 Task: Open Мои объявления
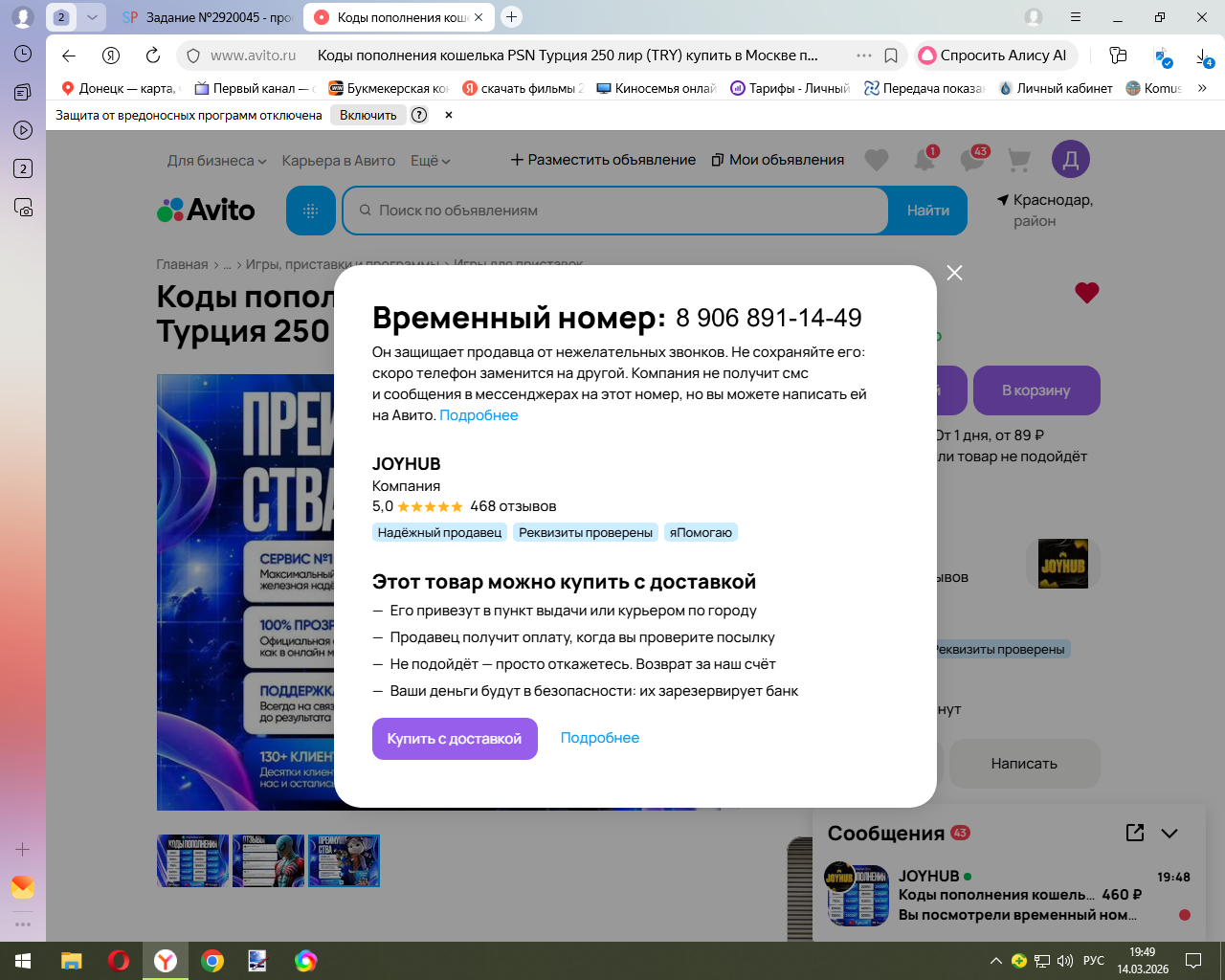(x=778, y=160)
